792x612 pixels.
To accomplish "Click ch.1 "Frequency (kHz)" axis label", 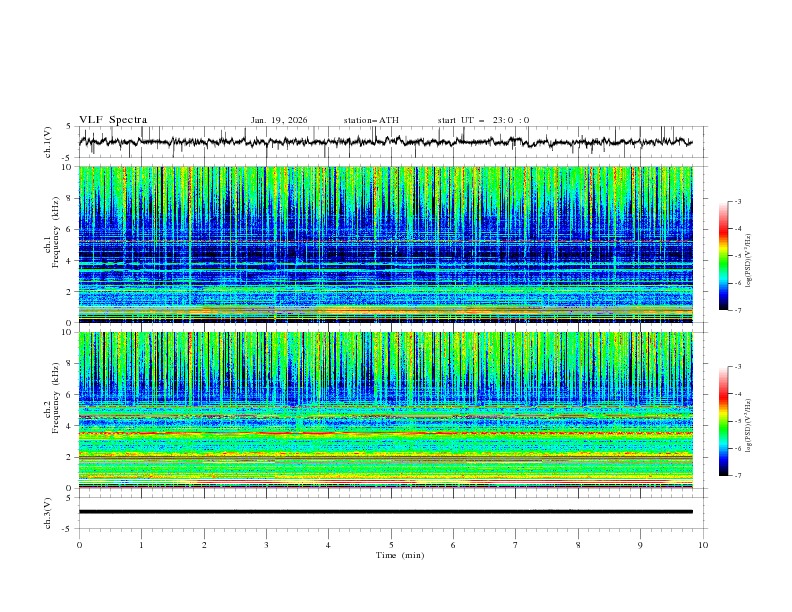I will [x=55, y=232].
